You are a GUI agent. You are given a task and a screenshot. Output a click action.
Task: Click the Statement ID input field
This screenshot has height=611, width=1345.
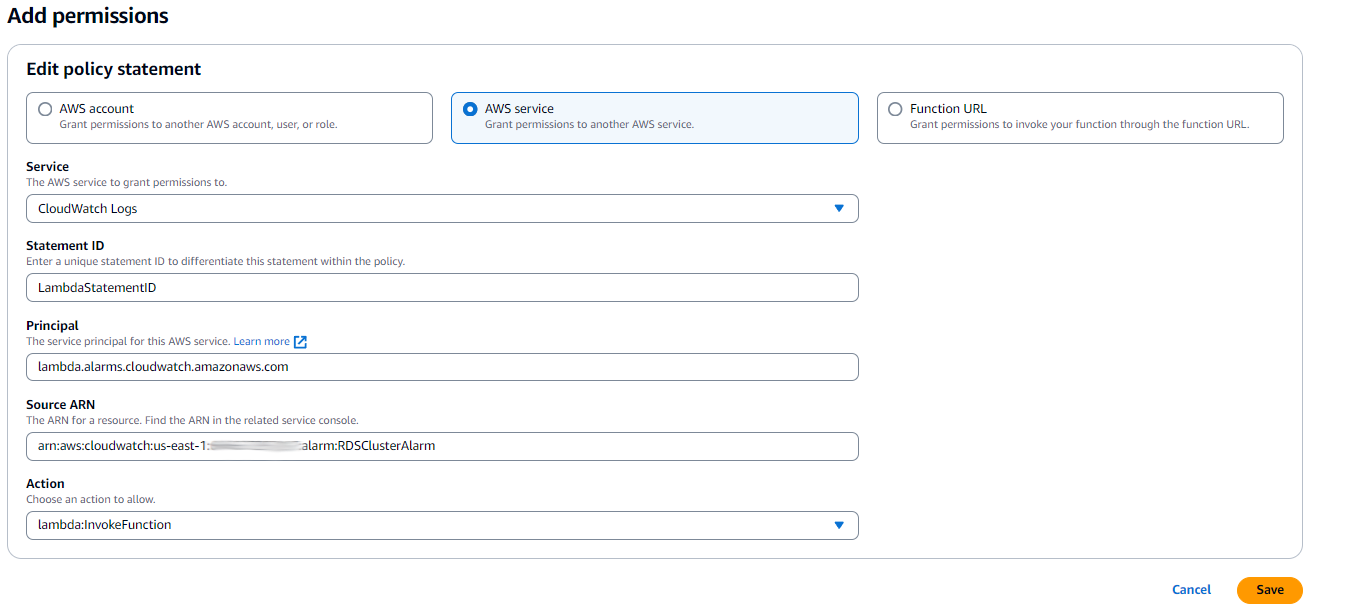442,287
